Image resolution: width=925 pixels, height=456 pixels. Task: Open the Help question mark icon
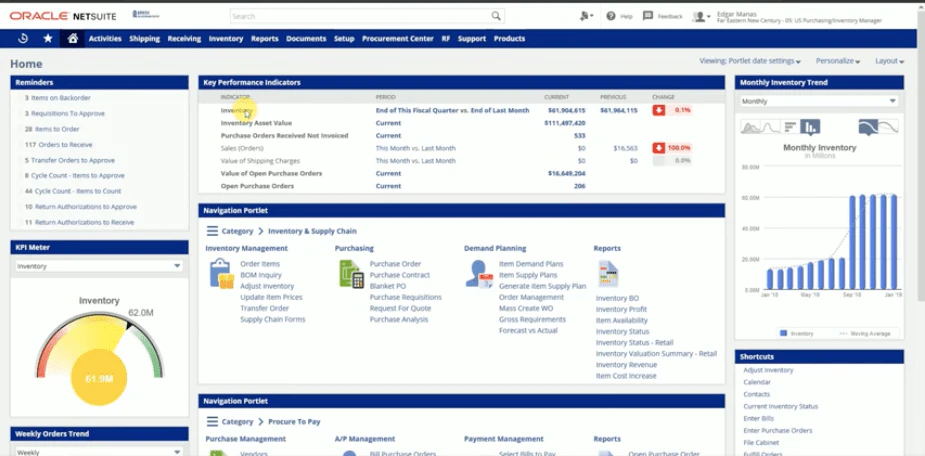(x=611, y=16)
